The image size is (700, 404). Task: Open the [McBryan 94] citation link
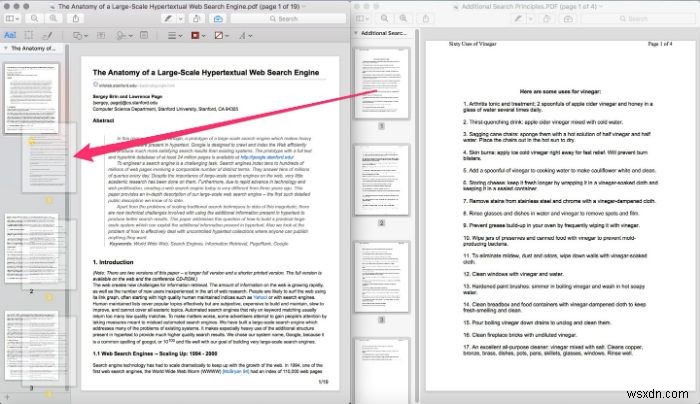236,371
